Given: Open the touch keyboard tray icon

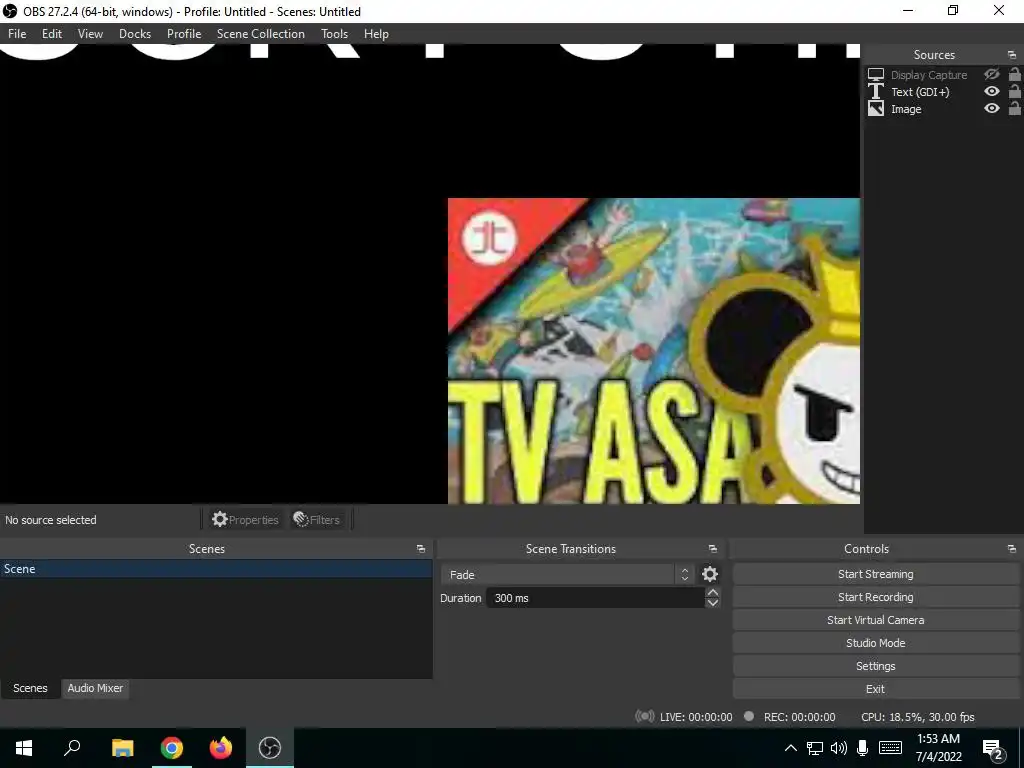Looking at the screenshot, I should pos(890,748).
